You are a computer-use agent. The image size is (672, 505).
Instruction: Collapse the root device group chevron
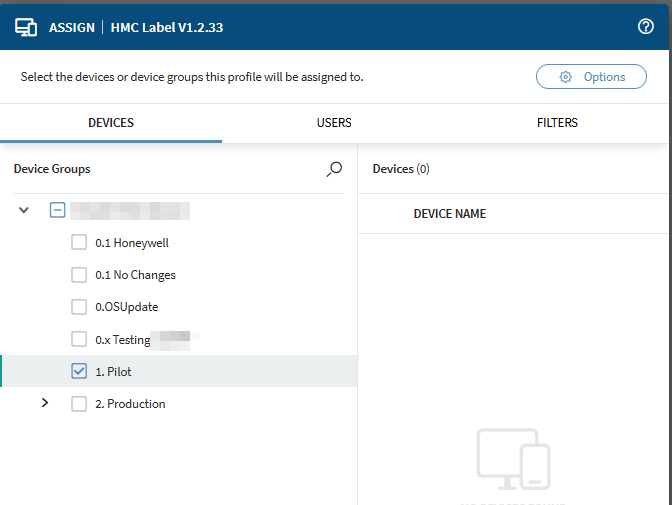click(x=24, y=211)
